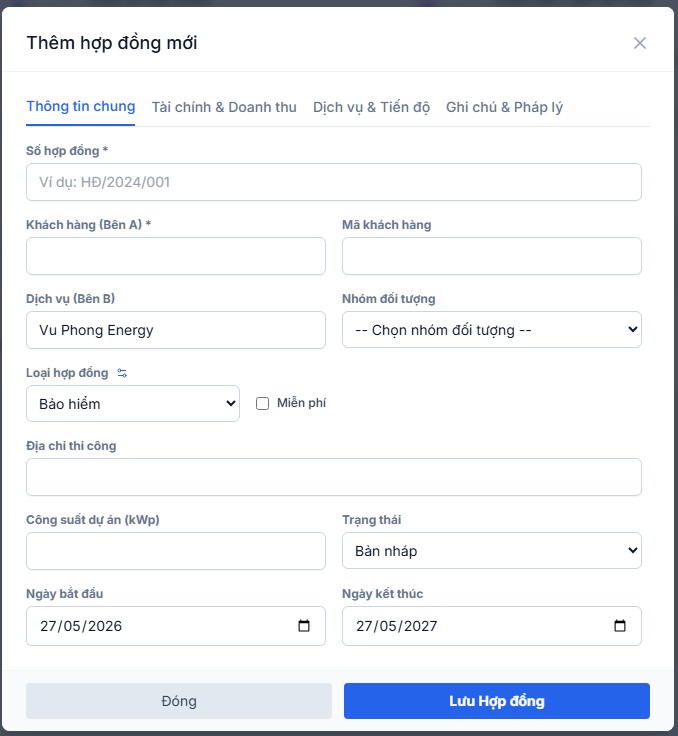Click the Khách hàng (Bên A) field

pyautogui.click(x=176, y=256)
